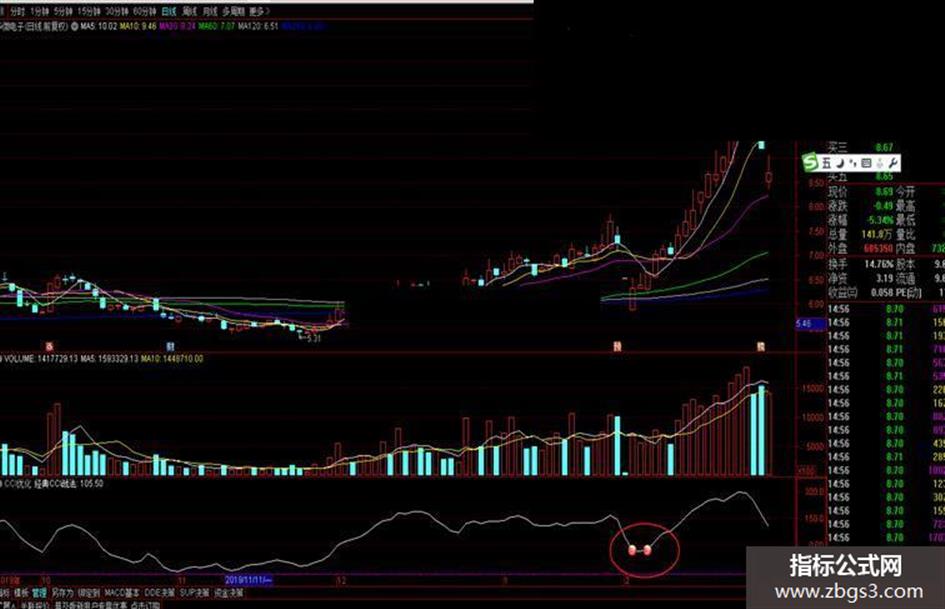Open Sogou settings wrench icon

point(893,163)
